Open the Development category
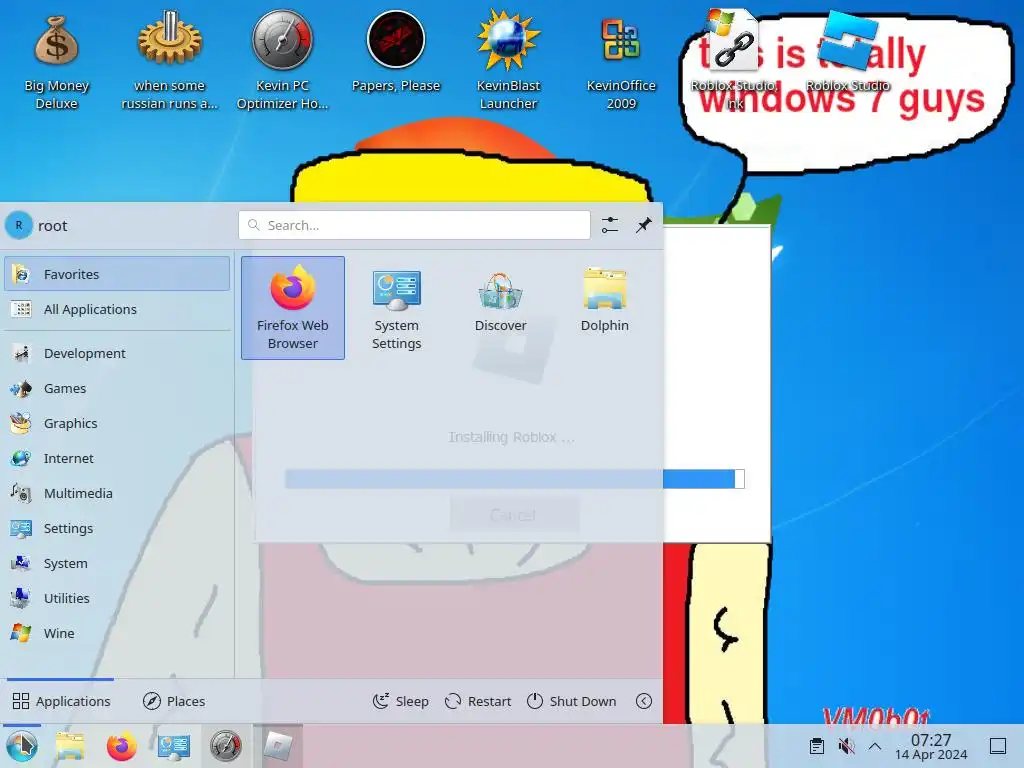This screenshot has height=768, width=1024. (117, 353)
